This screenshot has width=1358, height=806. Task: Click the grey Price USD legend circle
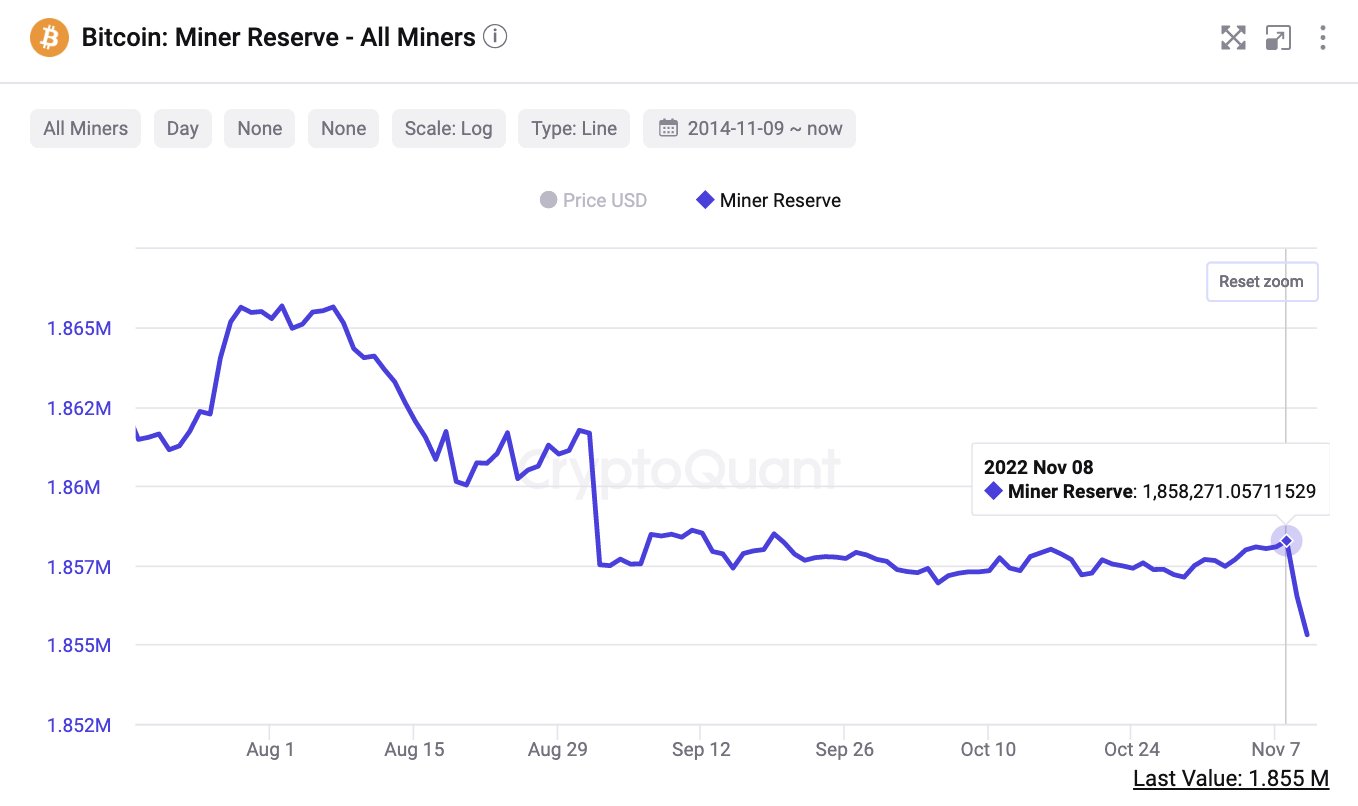(x=548, y=200)
